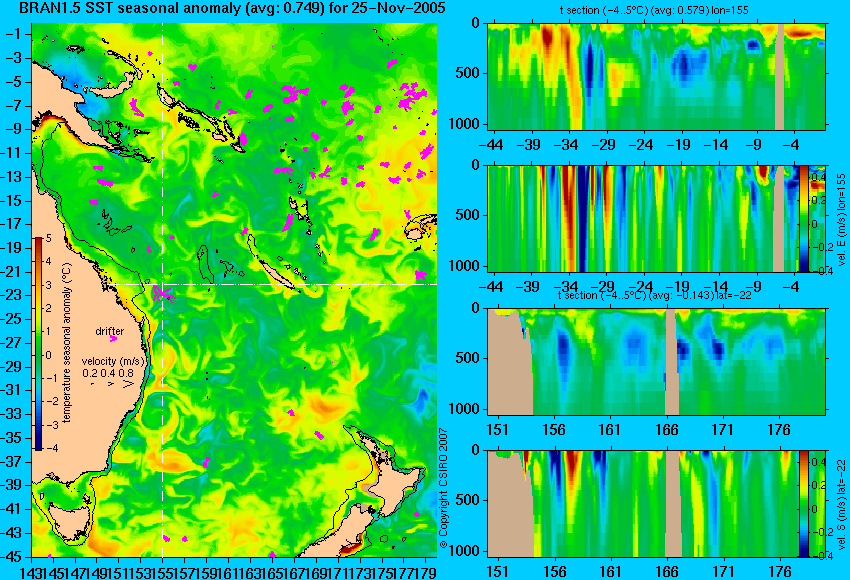Click the '151' label below the lat=-22 temperature section
The width and height of the screenshot is (850, 580).
click(x=497, y=430)
